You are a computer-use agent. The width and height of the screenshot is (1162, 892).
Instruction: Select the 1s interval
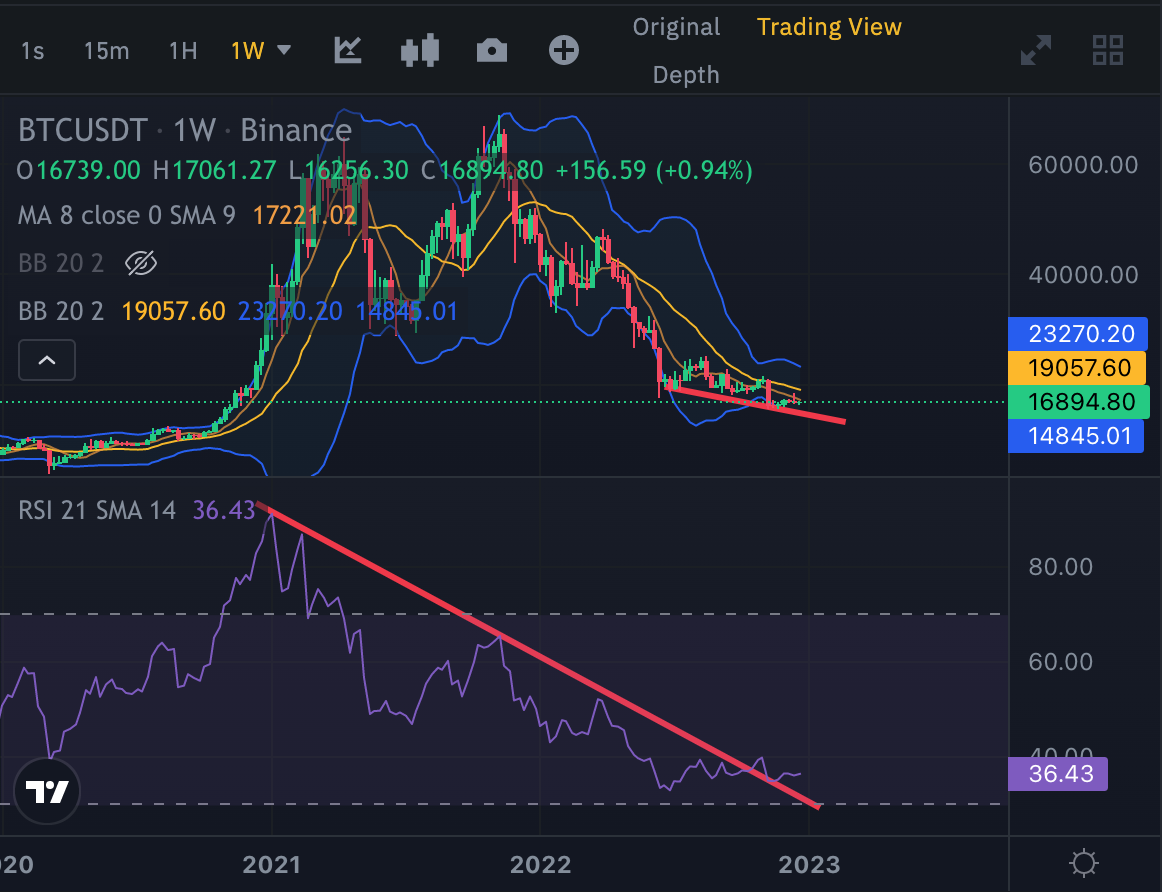pos(32,50)
